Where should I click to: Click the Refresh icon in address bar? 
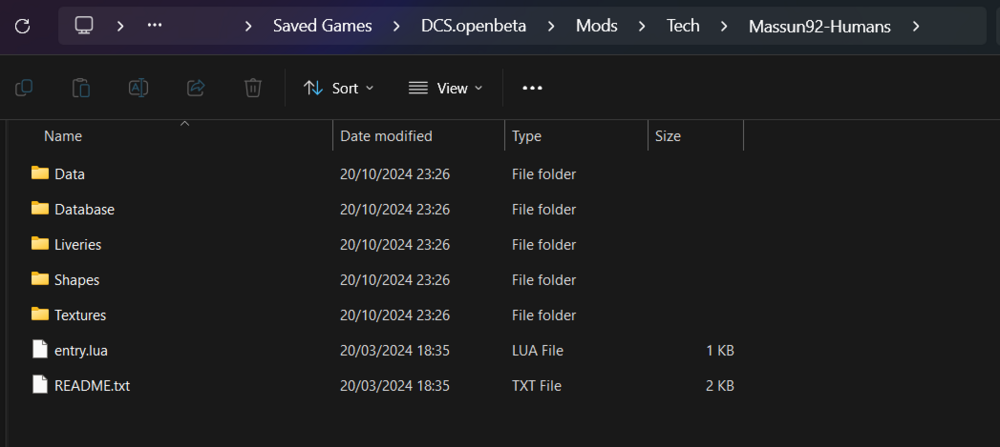pyautogui.click(x=22, y=26)
